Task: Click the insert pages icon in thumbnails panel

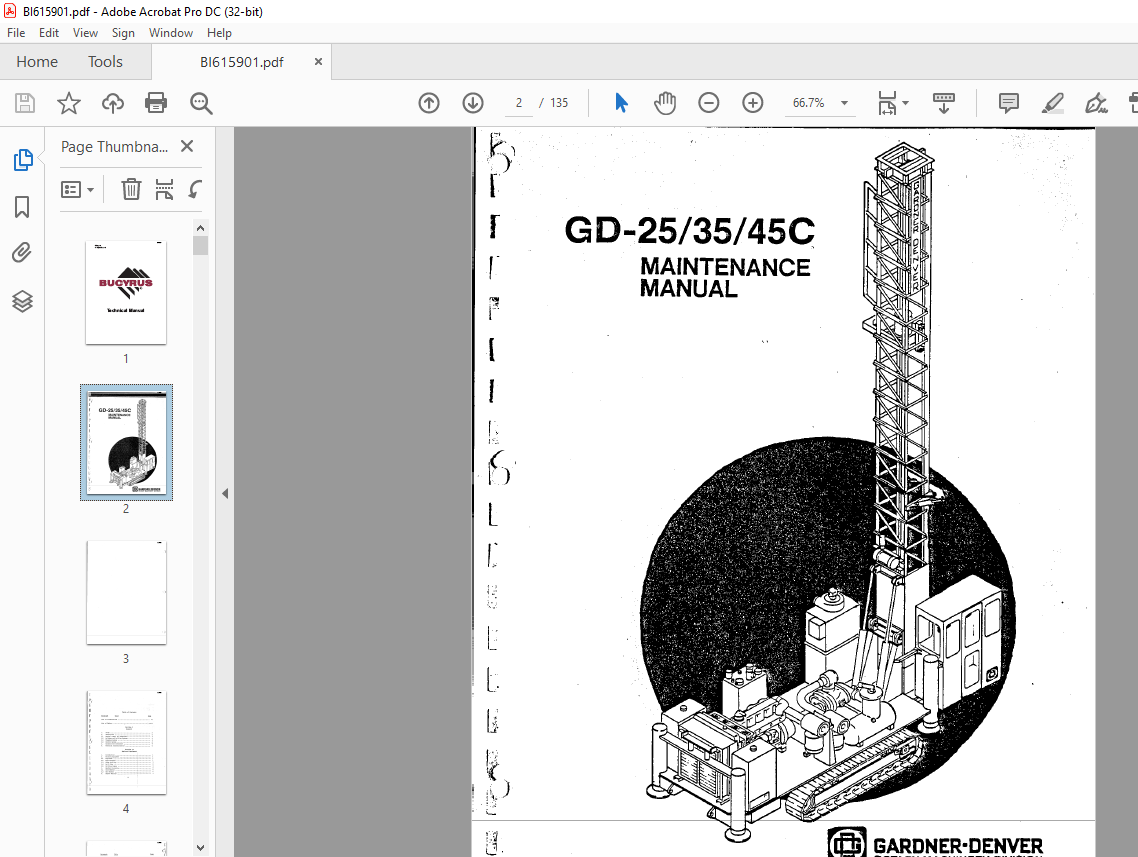Action: point(165,189)
